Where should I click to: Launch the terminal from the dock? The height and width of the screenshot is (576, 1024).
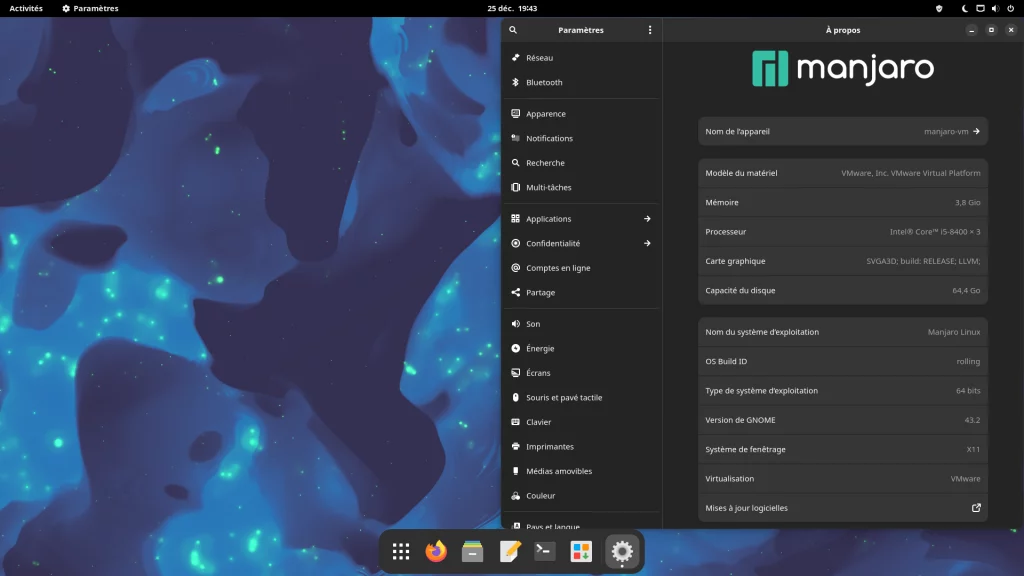[x=545, y=551]
